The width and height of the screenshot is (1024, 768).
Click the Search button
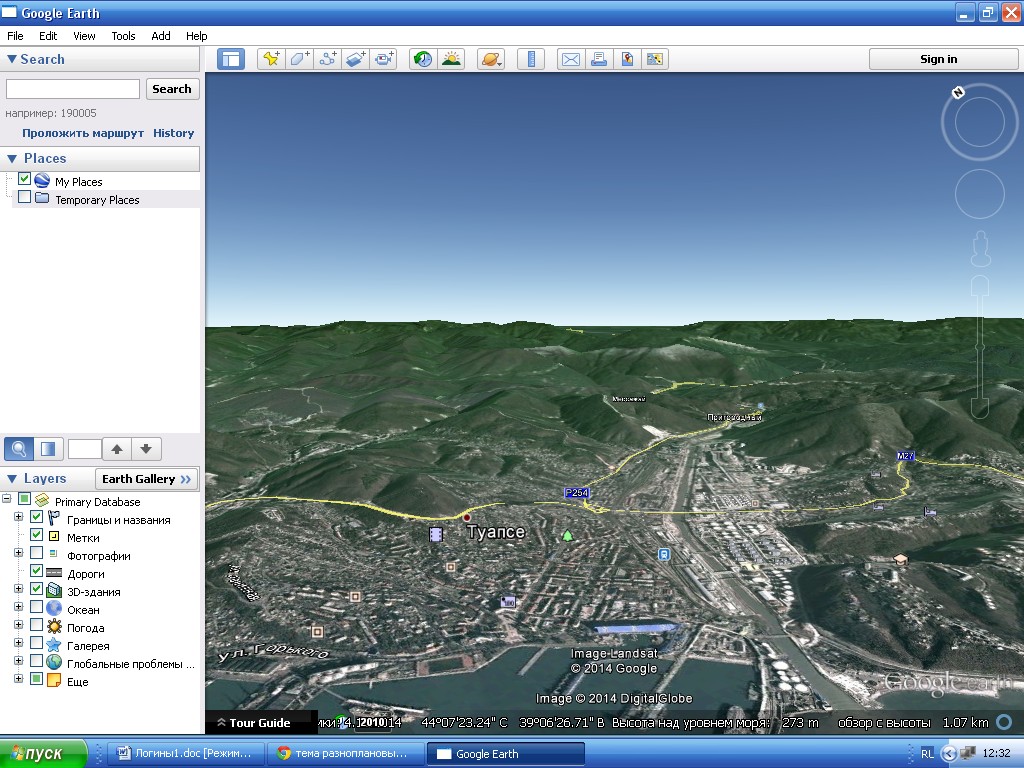(172, 89)
